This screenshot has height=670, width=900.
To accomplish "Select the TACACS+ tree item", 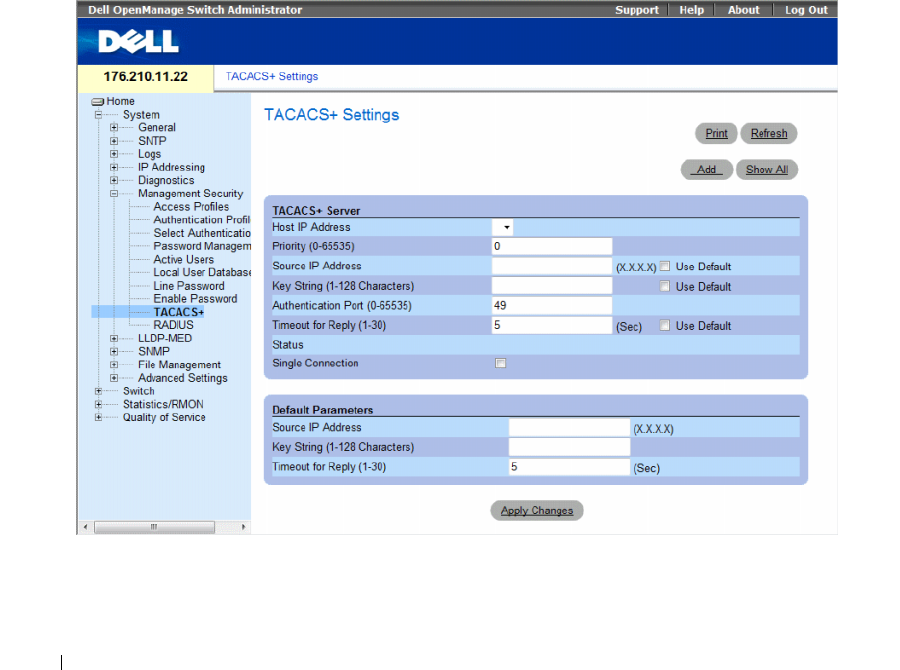I will (179, 312).
